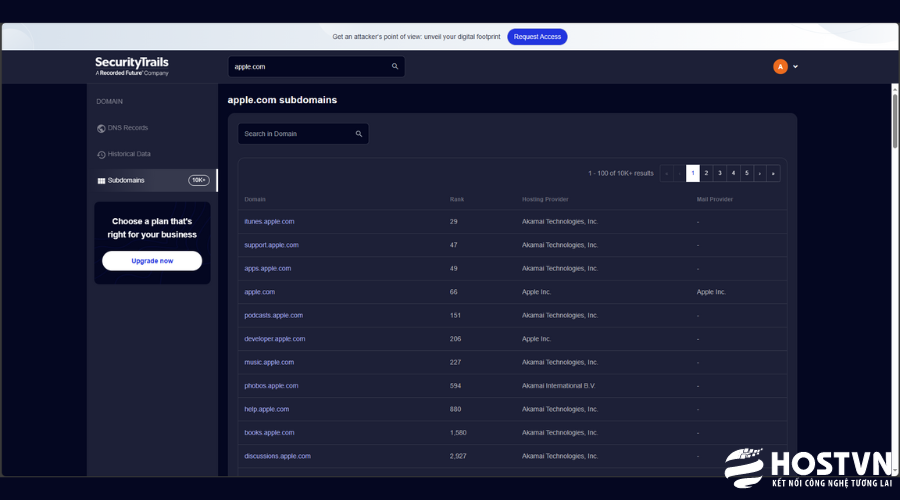Open phobos.apple.com link
This screenshot has height=500, width=900.
pos(271,386)
